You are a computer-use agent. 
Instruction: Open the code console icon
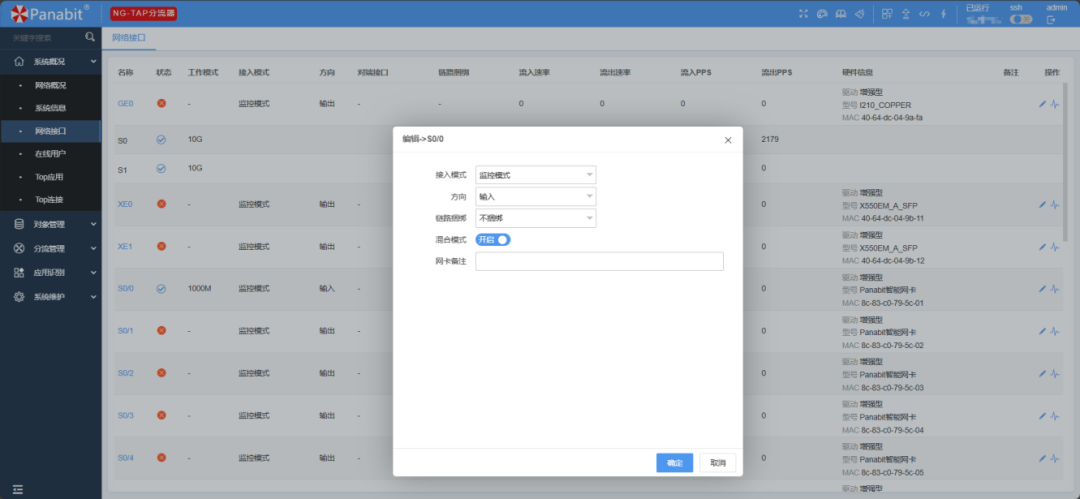[x=925, y=14]
